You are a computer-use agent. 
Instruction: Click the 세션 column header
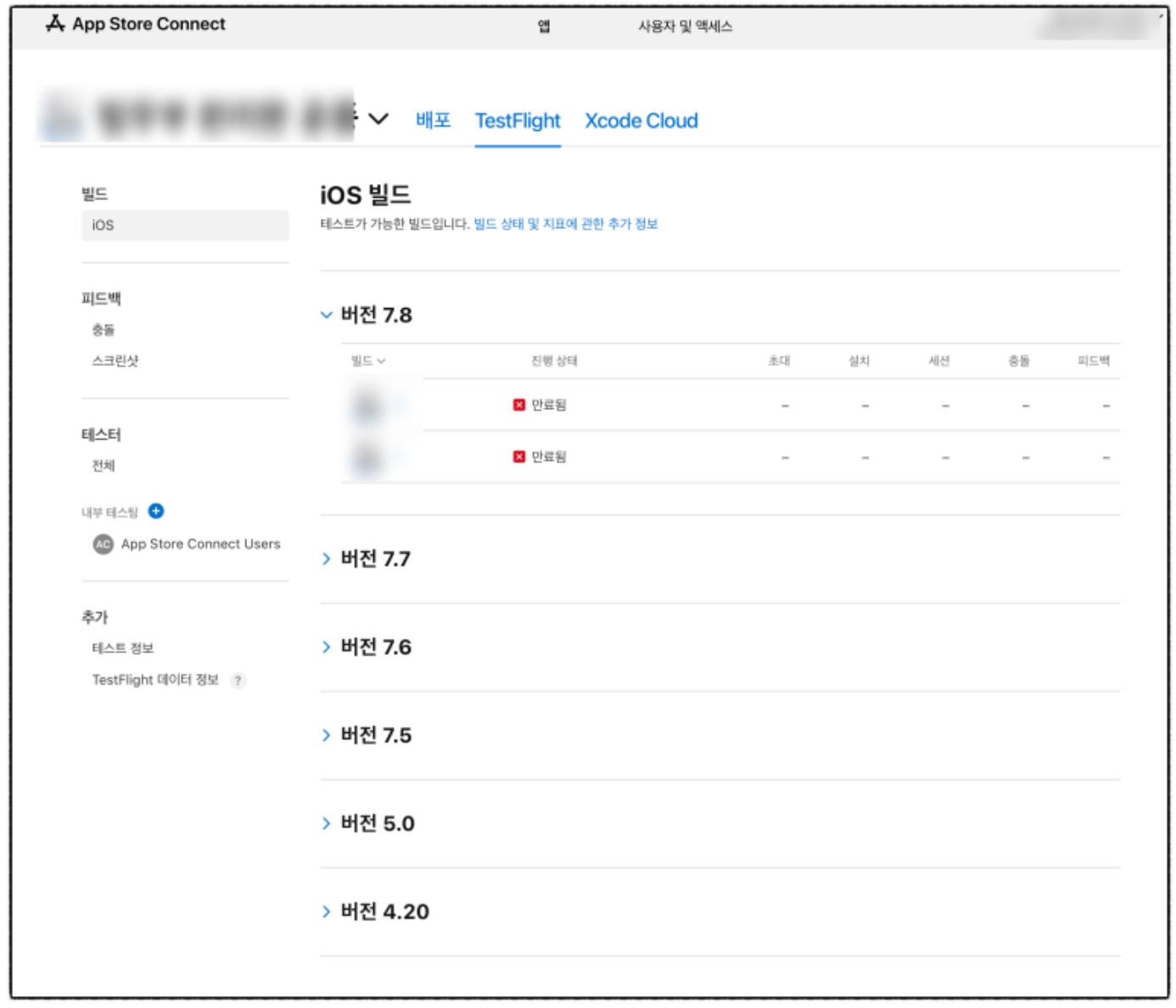tap(939, 361)
